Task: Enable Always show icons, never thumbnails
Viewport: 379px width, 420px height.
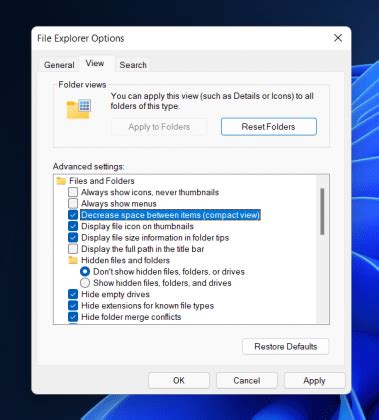Action: tap(73, 192)
